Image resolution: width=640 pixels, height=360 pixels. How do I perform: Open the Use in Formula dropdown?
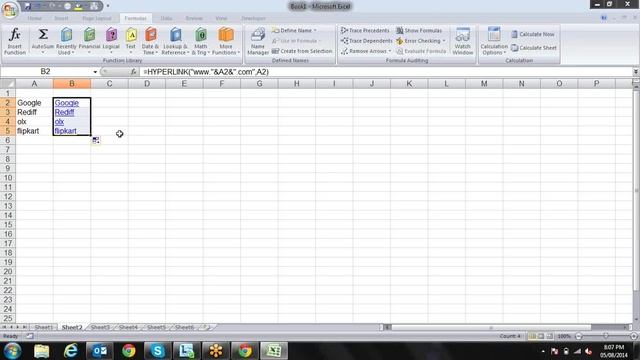296,41
